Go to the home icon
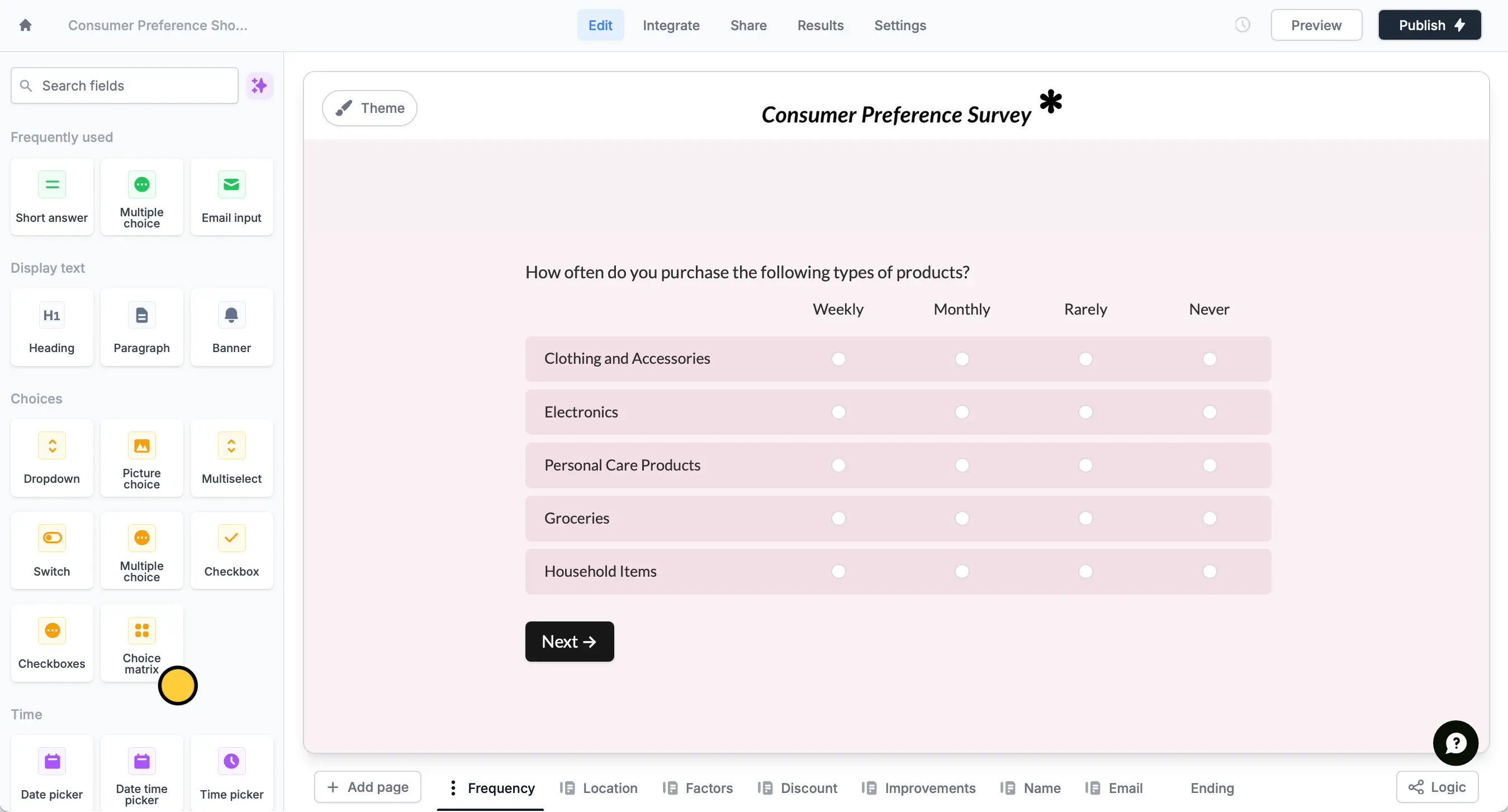The image size is (1508, 812). click(x=25, y=25)
